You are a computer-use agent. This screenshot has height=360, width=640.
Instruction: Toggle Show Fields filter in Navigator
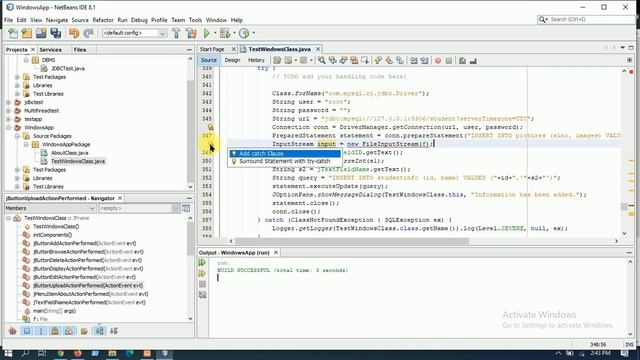point(27,331)
